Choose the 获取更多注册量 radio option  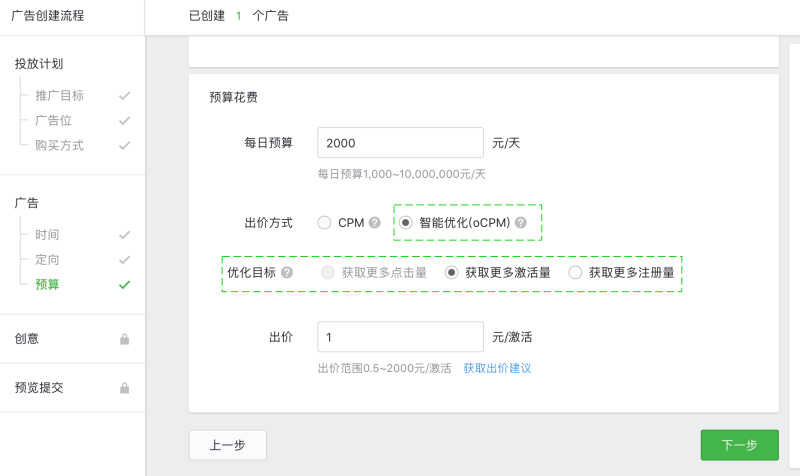tap(575, 272)
